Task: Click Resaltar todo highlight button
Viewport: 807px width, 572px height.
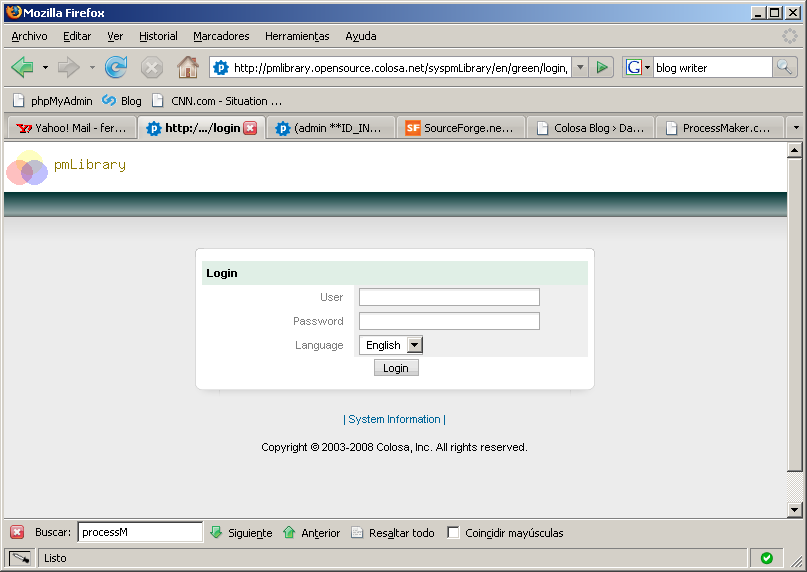Action: pyautogui.click(x=392, y=533)
